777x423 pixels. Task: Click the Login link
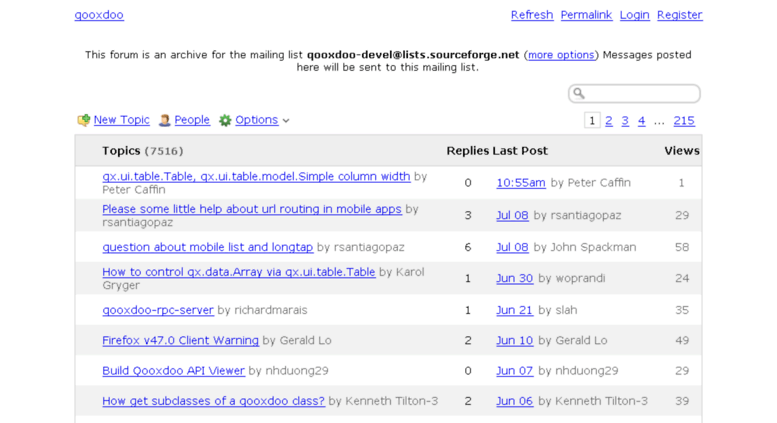tap(634, 15)
